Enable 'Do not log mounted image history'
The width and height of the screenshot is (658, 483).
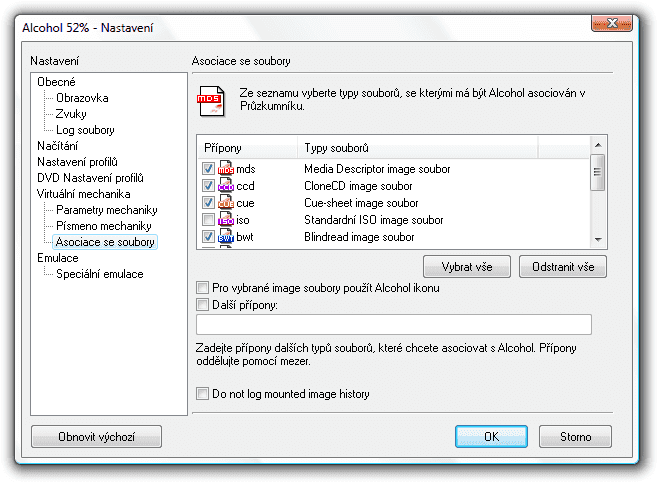(202, 394)
